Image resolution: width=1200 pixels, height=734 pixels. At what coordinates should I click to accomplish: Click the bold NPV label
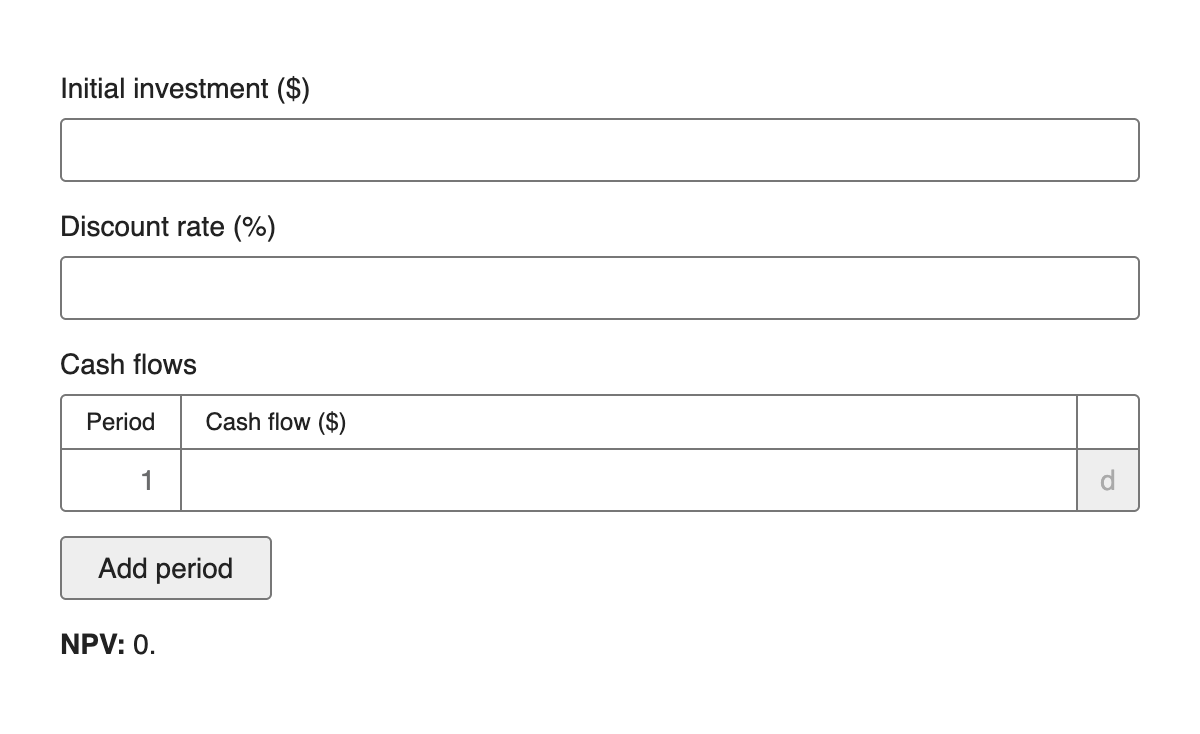point(93,645)
